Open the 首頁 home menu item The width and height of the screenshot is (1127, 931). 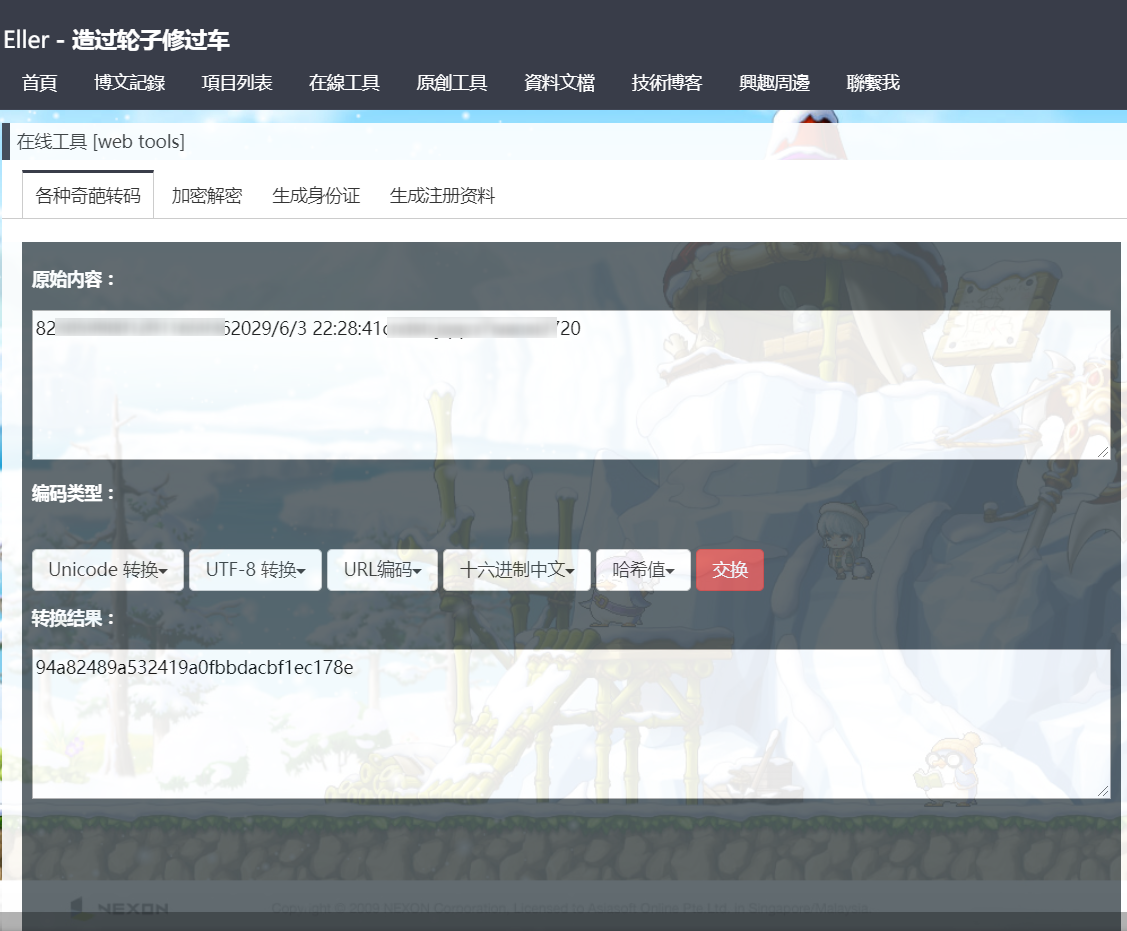[40, 83]
